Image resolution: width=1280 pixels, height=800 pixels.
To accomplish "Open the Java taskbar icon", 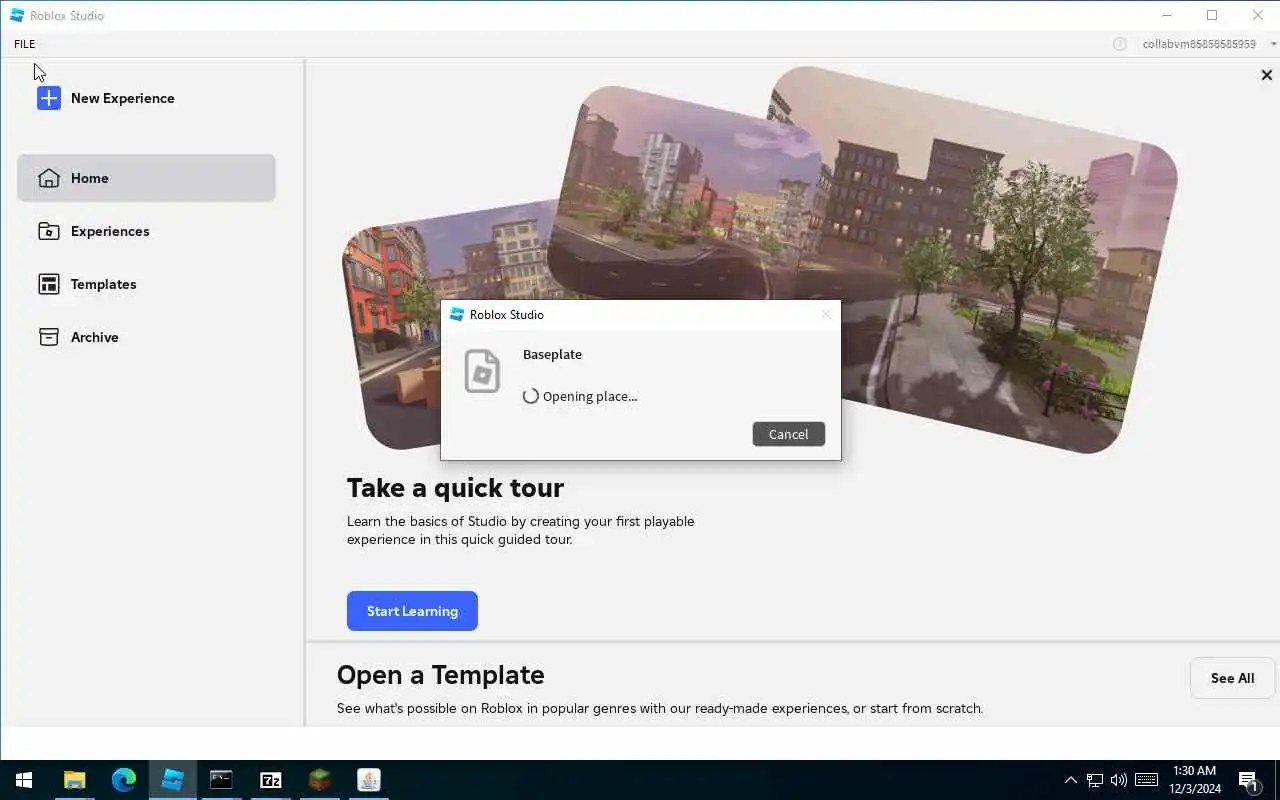I will (x=368, y=780).
